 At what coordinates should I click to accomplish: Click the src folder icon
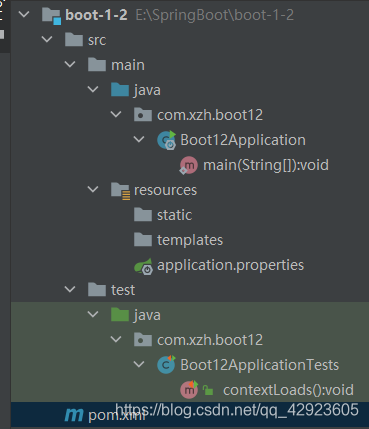[74, 40]
